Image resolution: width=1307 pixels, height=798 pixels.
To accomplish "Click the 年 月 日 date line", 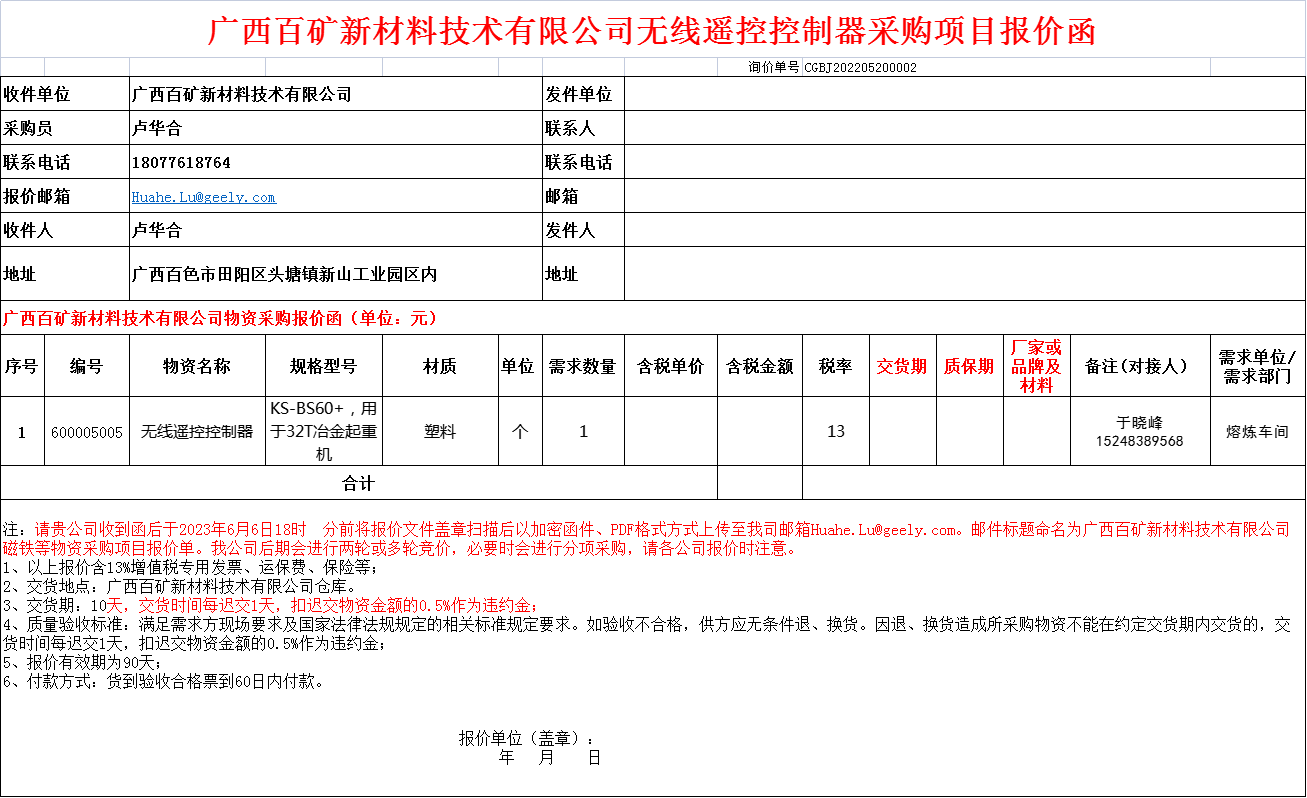I will [x=550, y=757].
